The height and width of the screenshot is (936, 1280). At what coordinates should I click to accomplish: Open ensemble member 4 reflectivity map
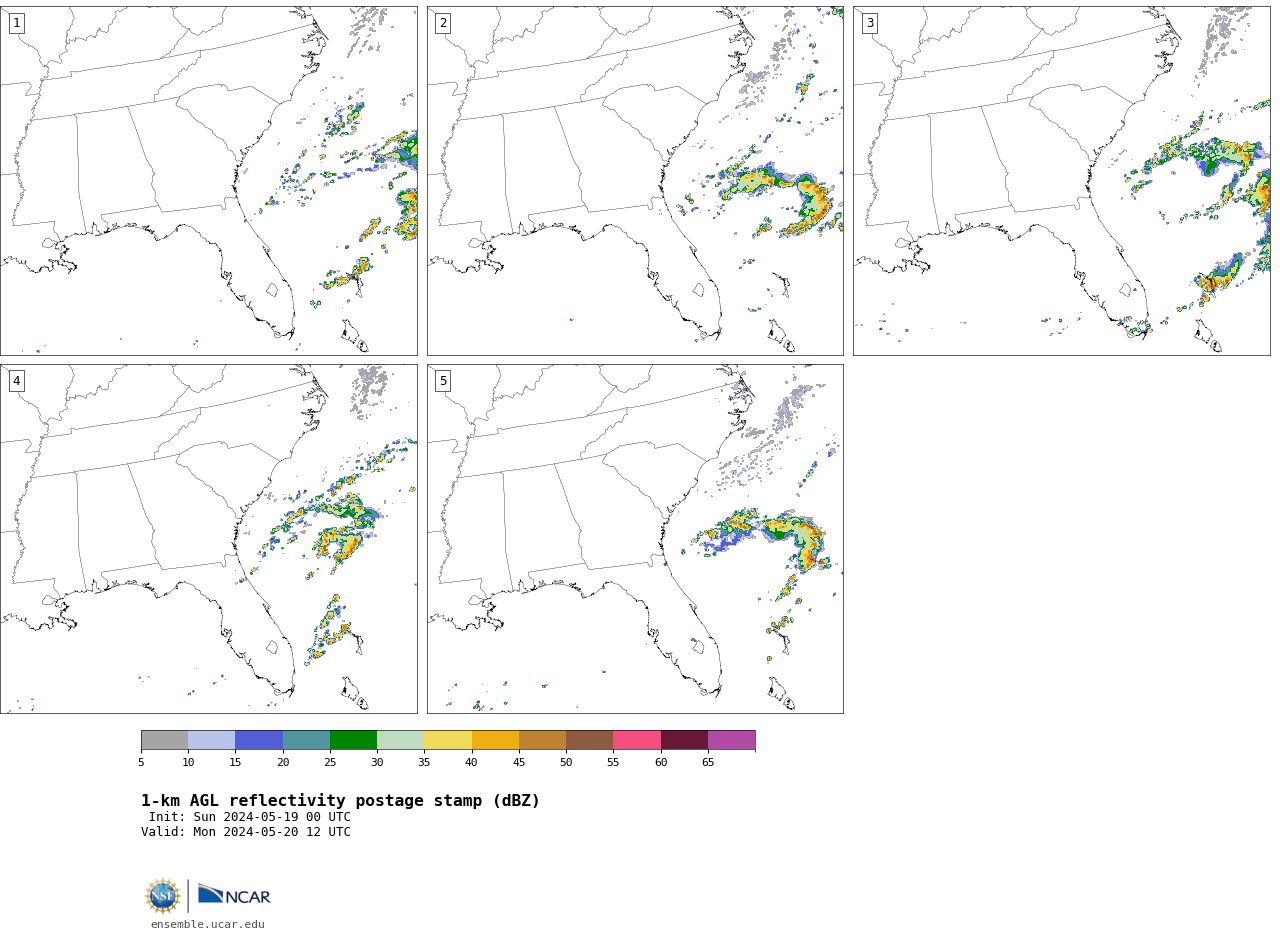click(208, 539)
